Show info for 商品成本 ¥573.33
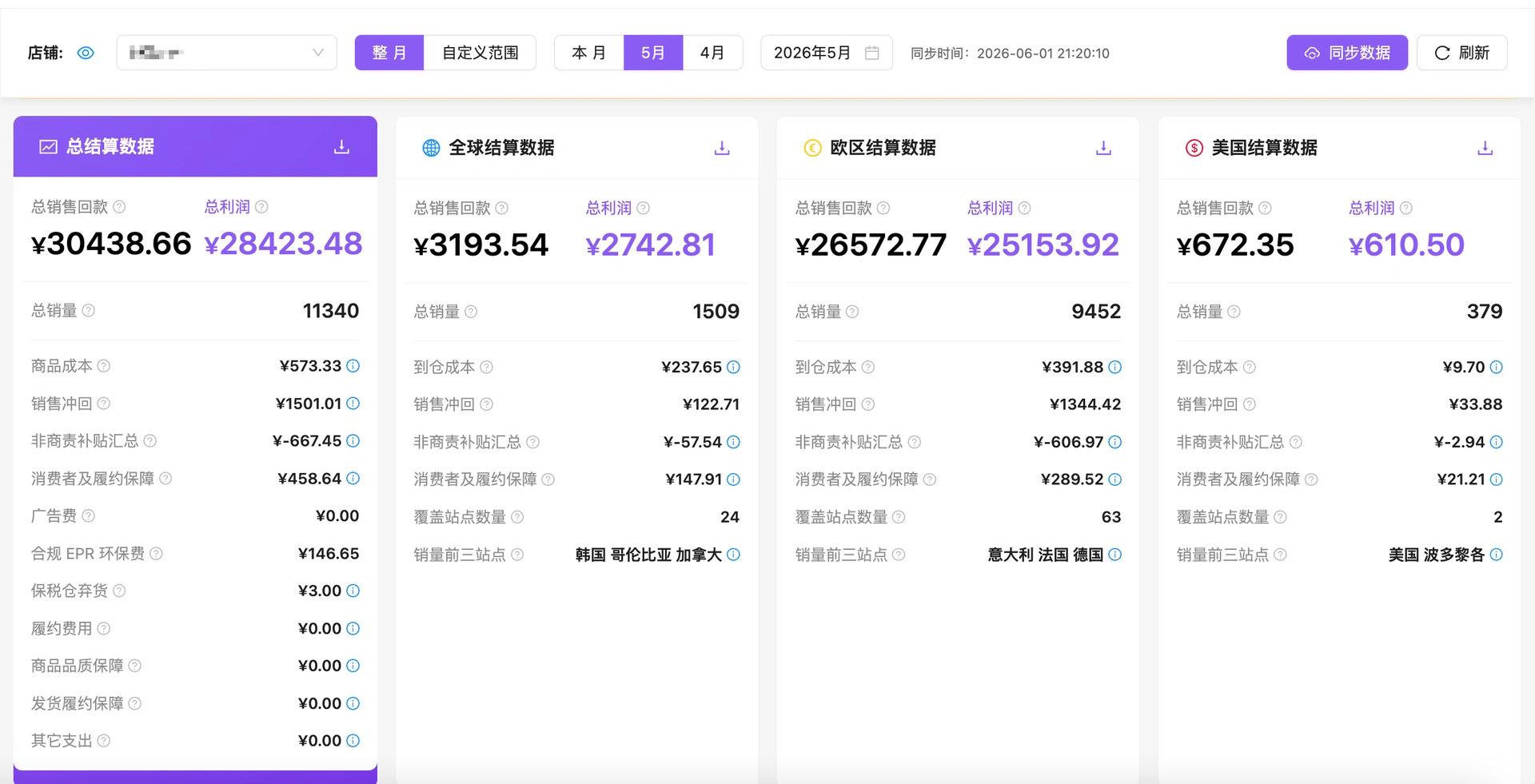This screenshot has height=784, width=1535. [353, 366]
